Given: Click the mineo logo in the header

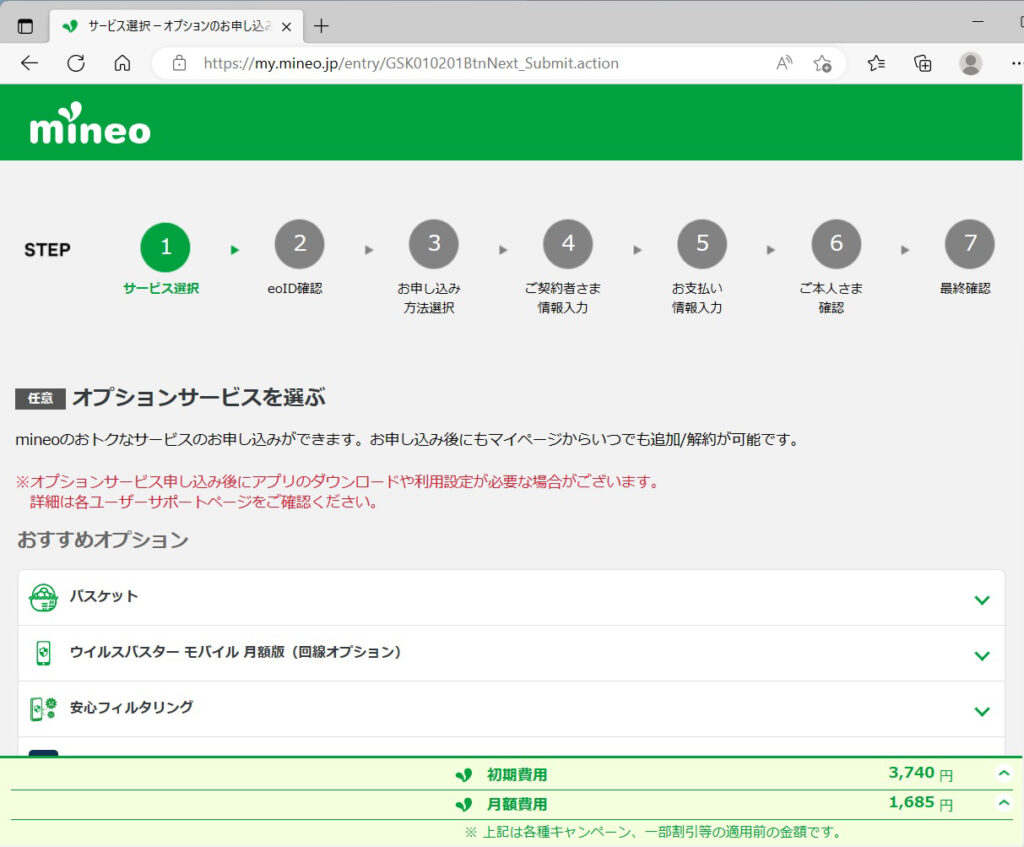Looking at the screenshot, I should [90, 123].
